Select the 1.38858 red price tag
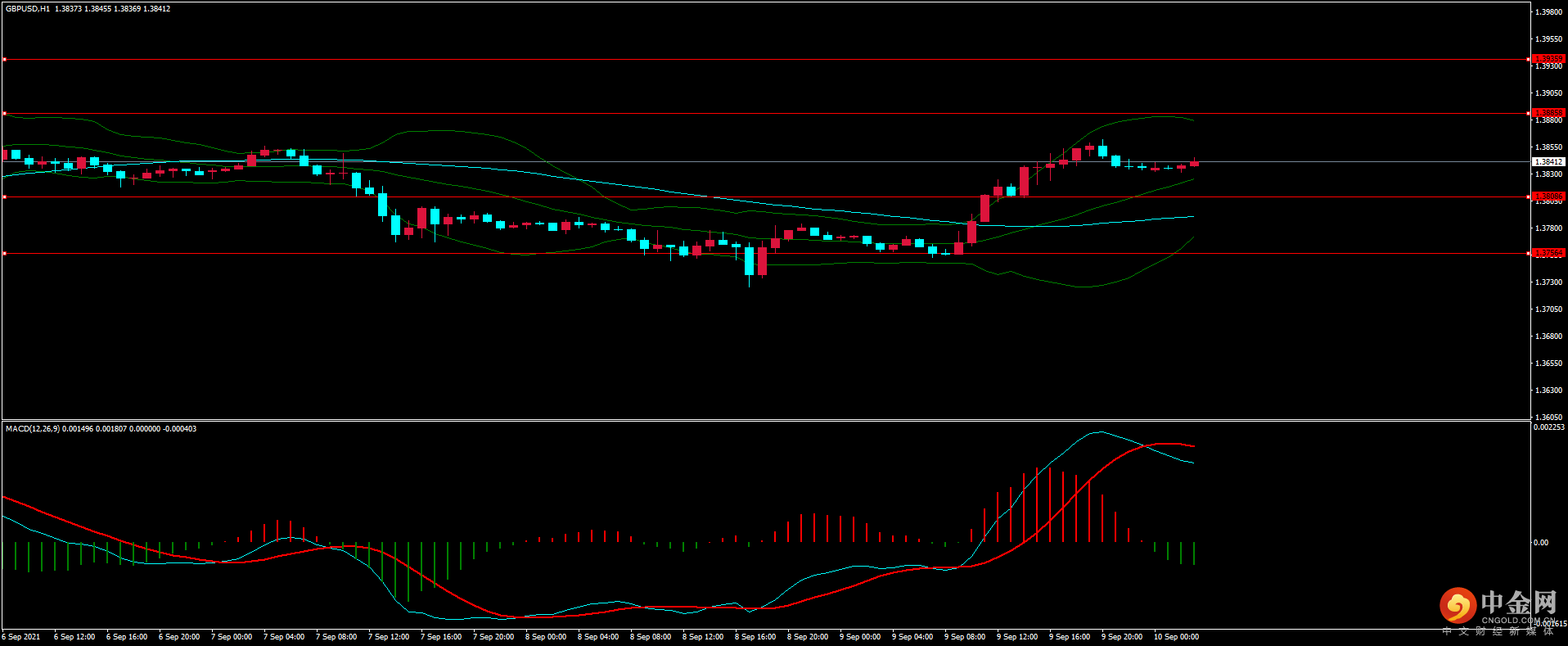 pos(1548,113)
